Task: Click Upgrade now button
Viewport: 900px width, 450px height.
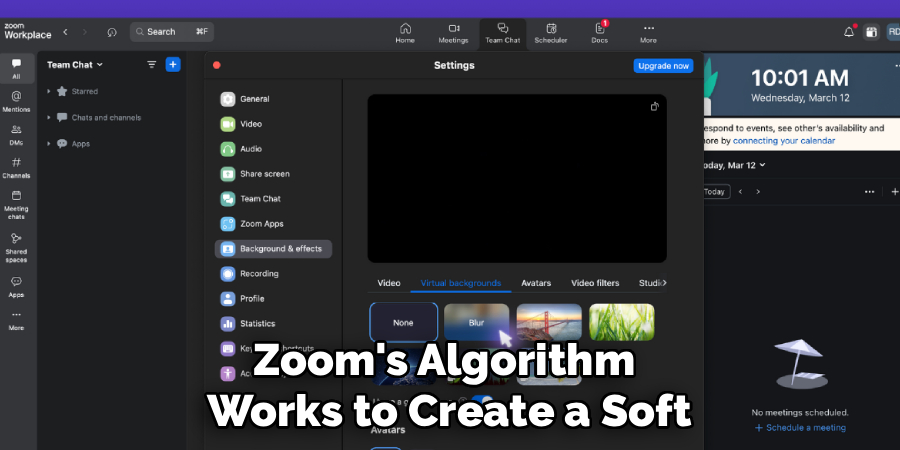Action: (663, 65)
